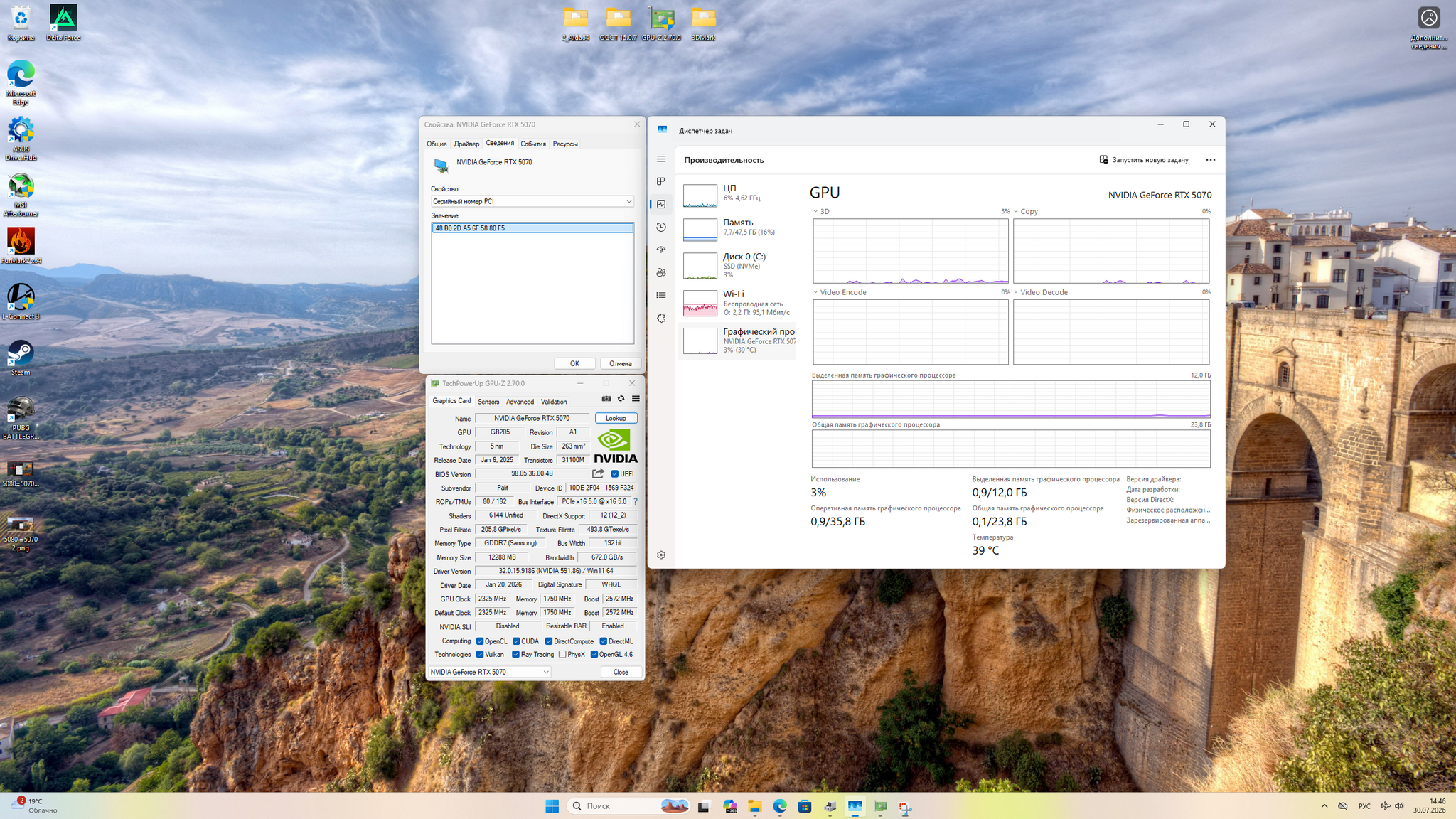
Task: Open the Windows Start button
Action: (x=552, y=806)
